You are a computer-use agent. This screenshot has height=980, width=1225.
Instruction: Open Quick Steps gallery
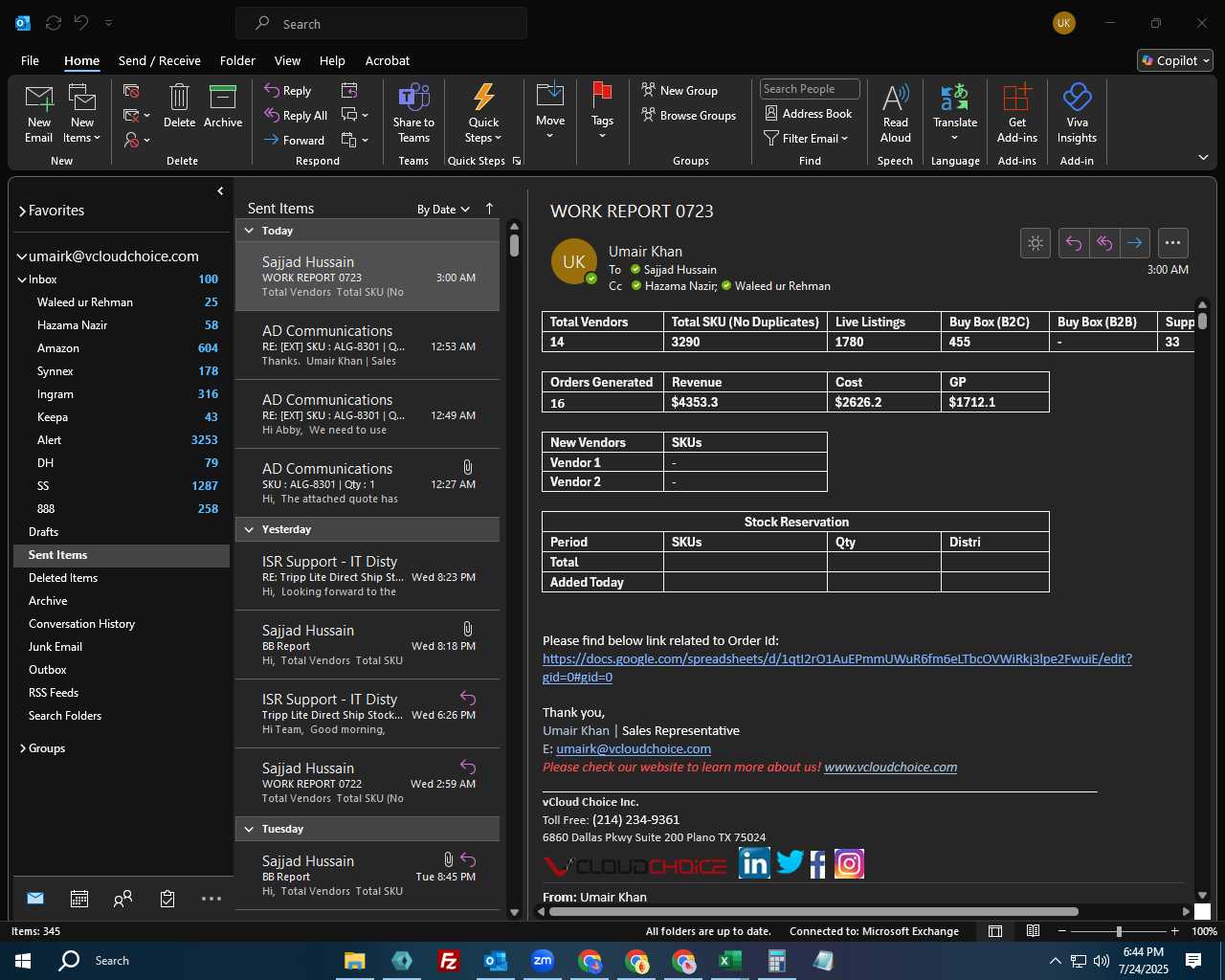(x=483, y=113)
